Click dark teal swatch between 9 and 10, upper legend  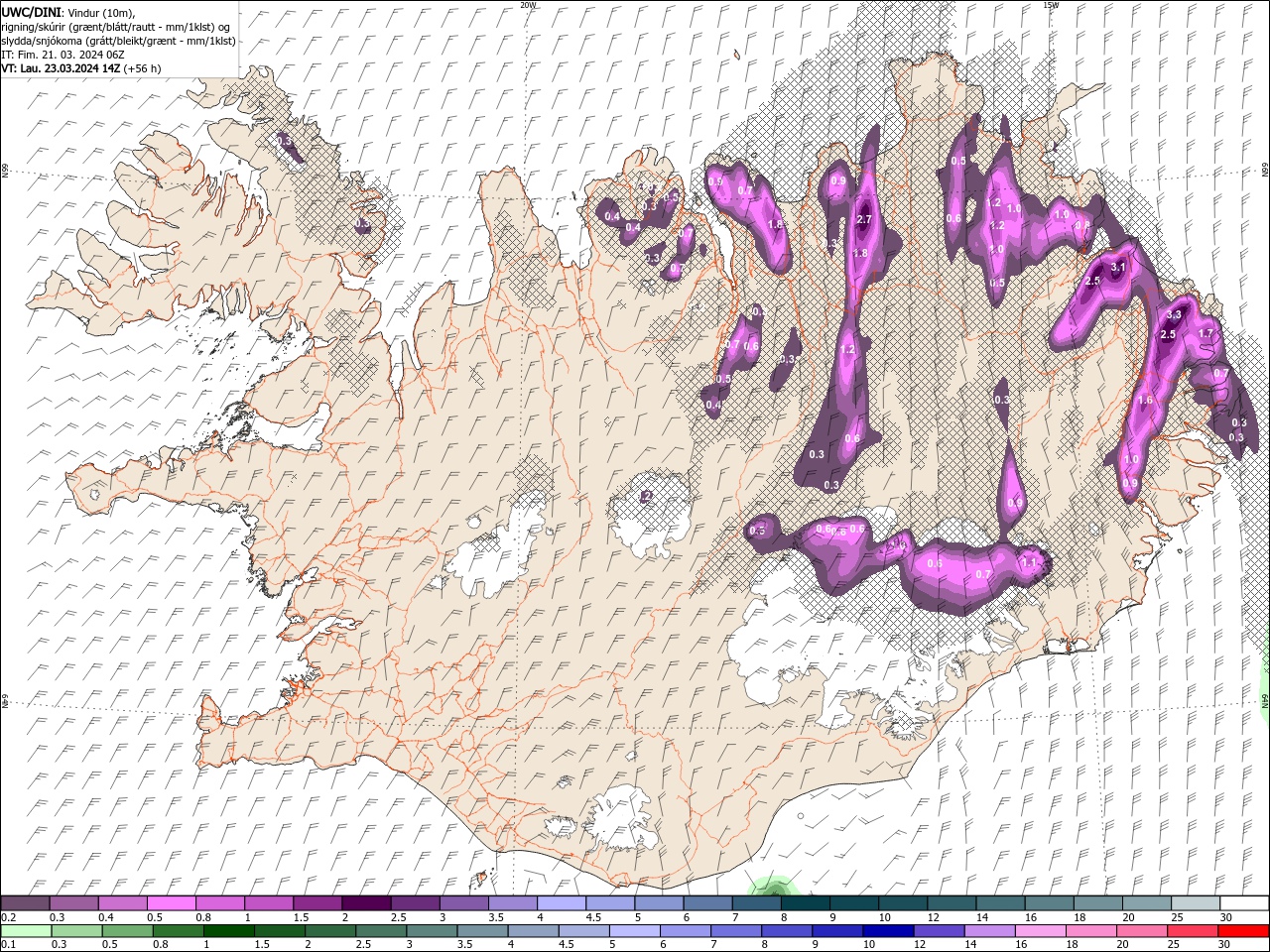[x=853, y=902]
